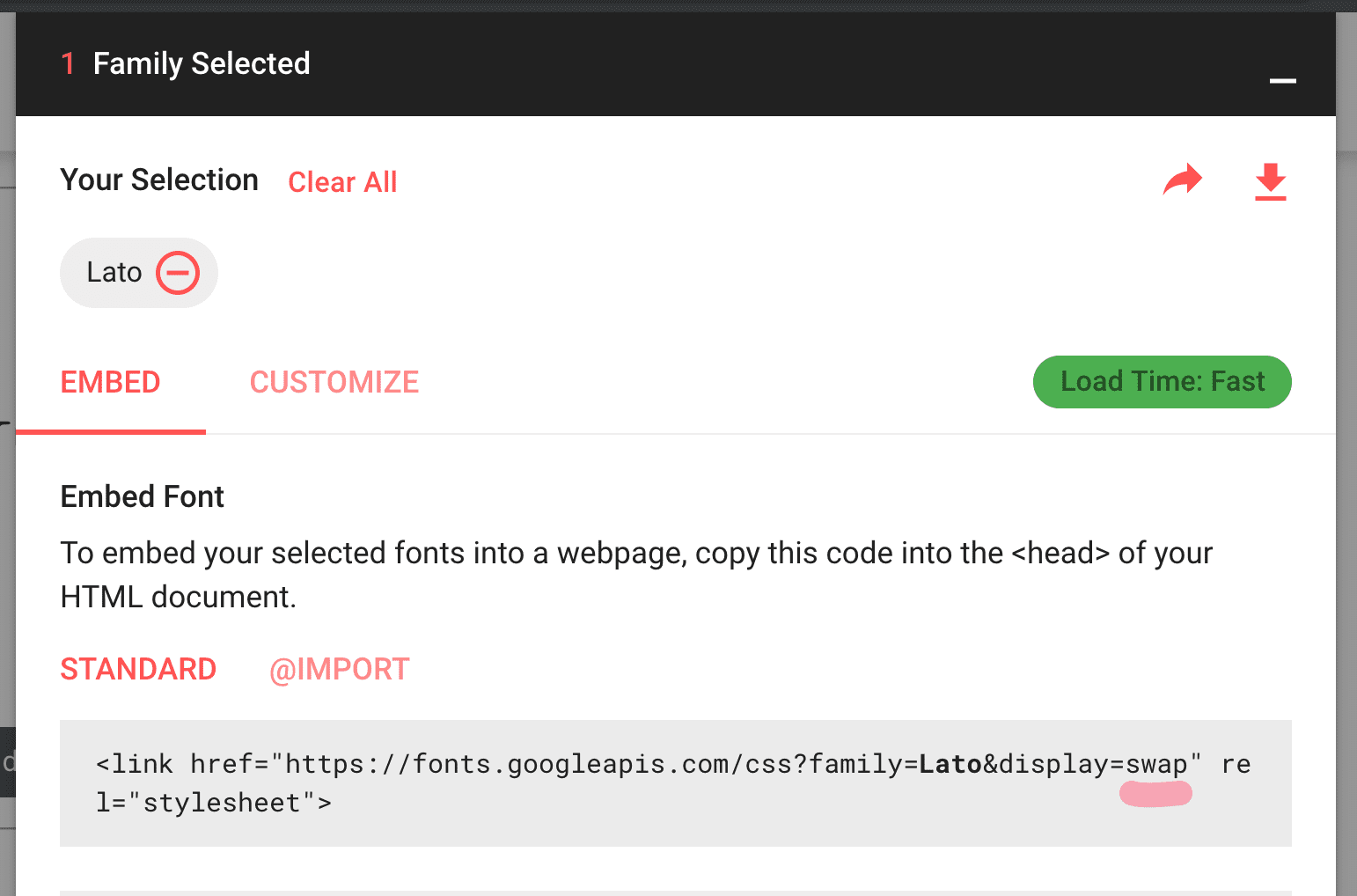Screen dimensions: 1357x896
Task: Switch to the CUSTOMIZE tab
Action: point(334,381)
